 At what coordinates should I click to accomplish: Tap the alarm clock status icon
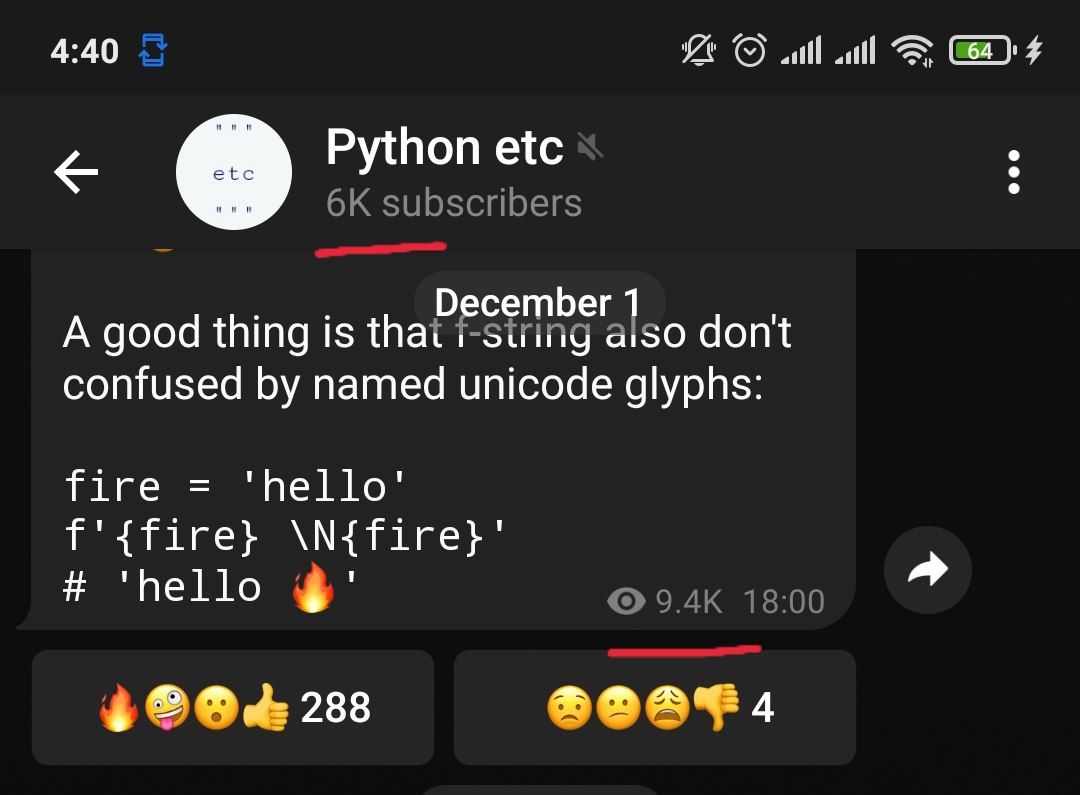(x=749, y=50)
